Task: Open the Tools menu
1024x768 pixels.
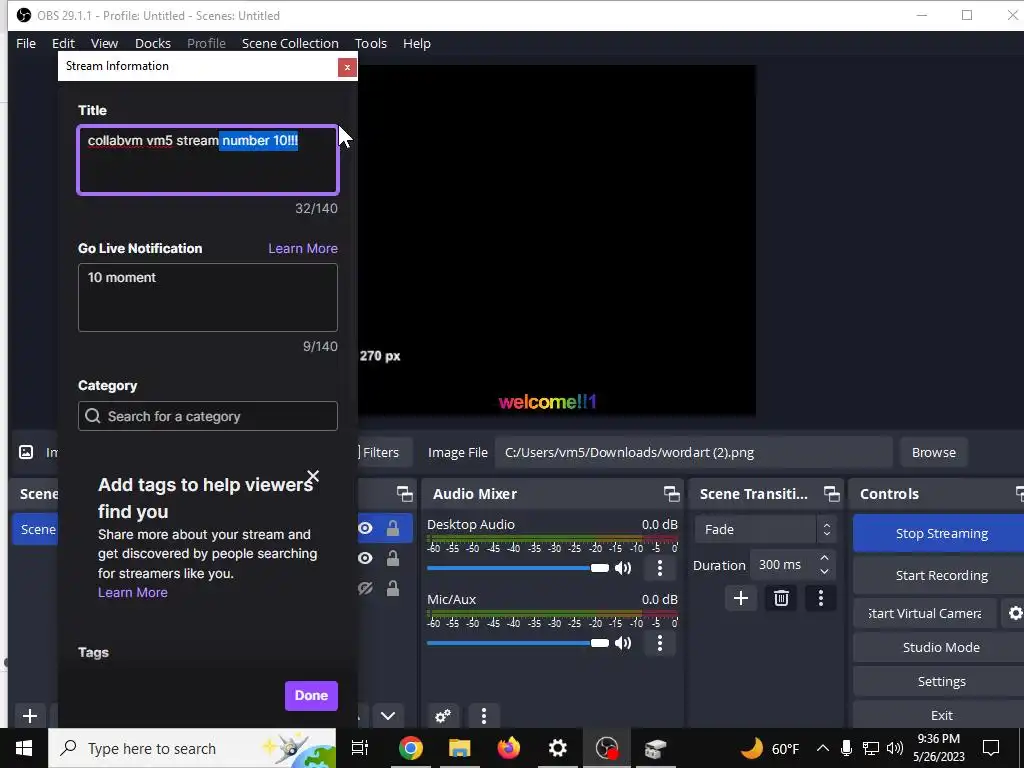Action: click(x=370, y=43)
